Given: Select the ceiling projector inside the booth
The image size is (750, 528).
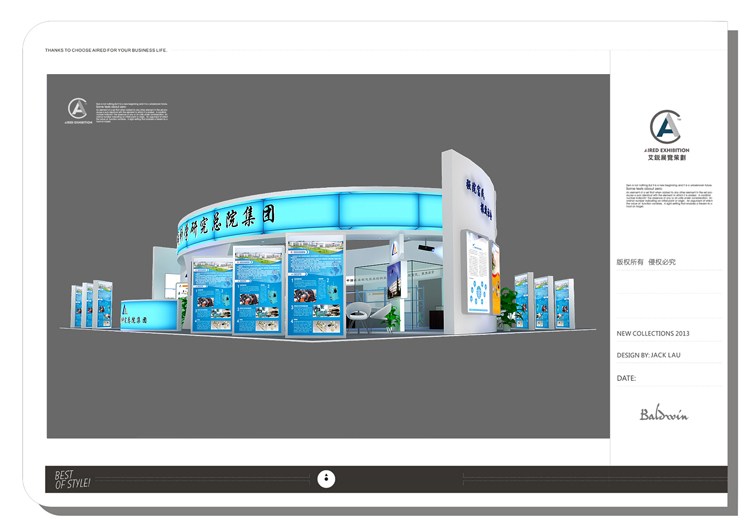Looking at the screenshot, I should 429,243.
